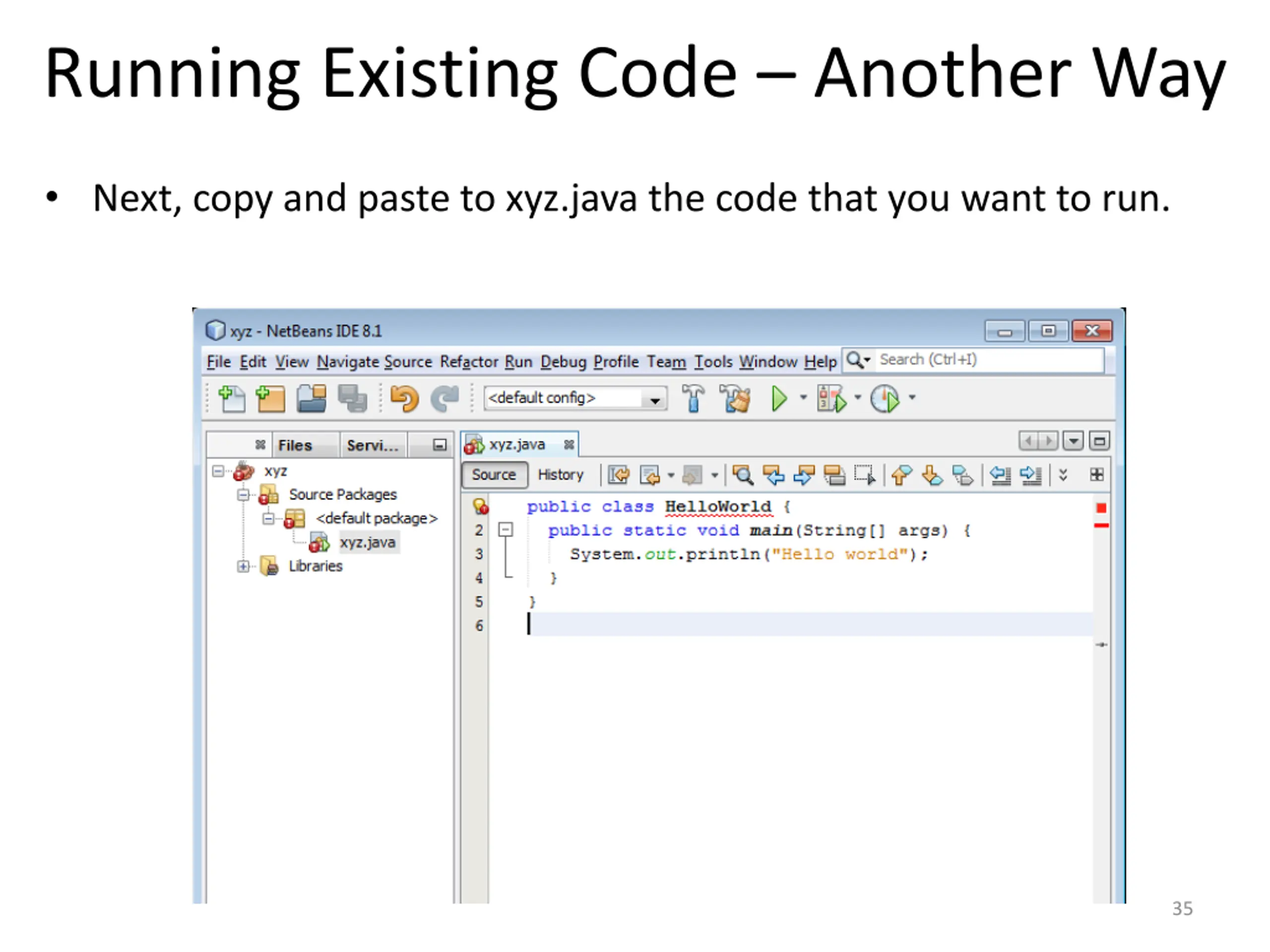Open the Tools menu
The image size is (1270, 952).
[714, 361]
